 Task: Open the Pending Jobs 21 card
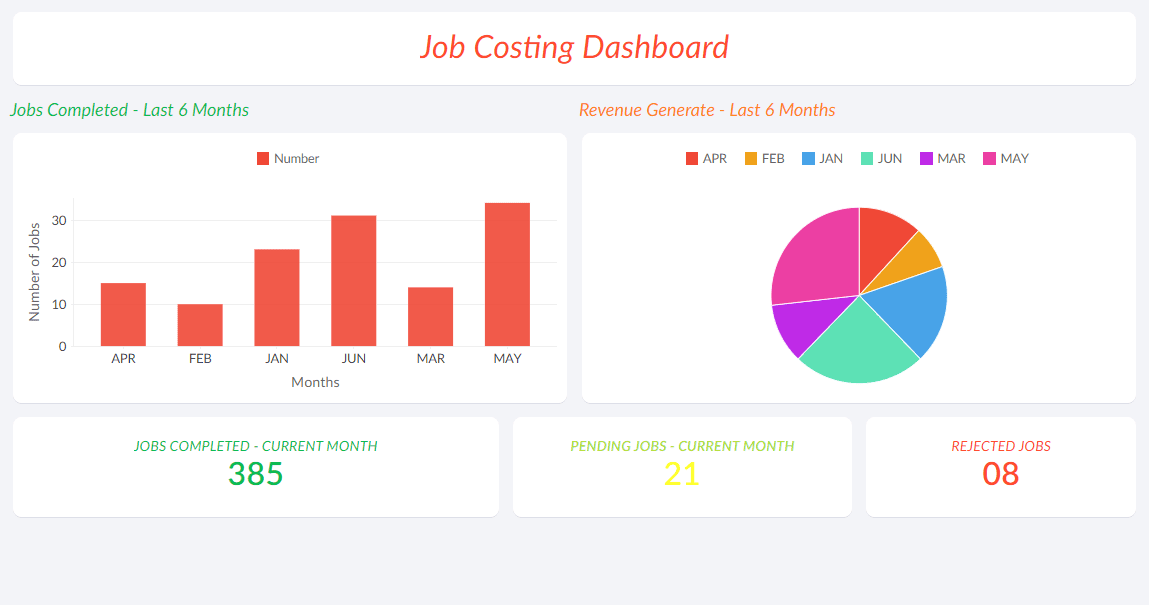[x=682, y=467]
